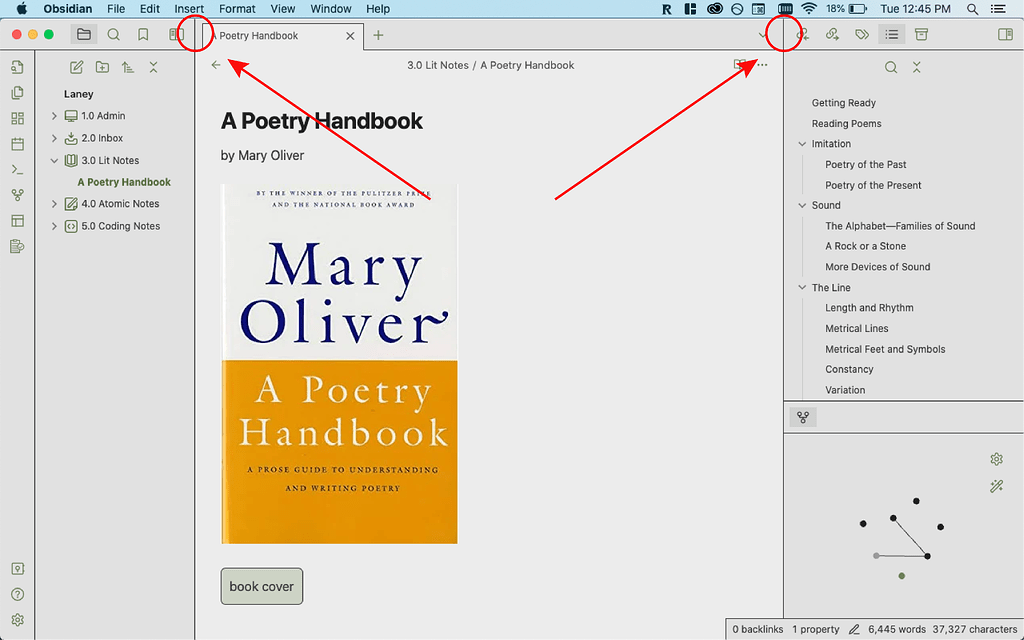This screenshot has height=640, width=1024.
Task: Toggle the right sidebar panel
Action: pyautogui.click(x=1005, y=35)
